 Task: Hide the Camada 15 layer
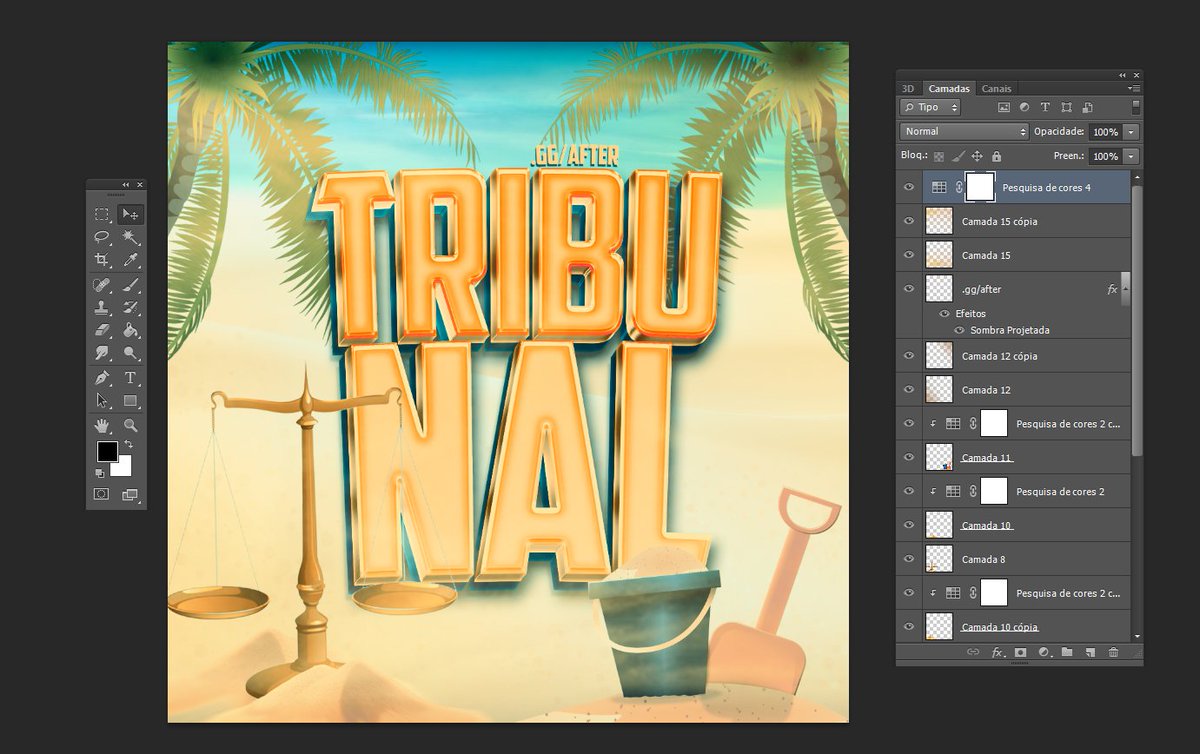pyautogui.click(x=909, y=255)
